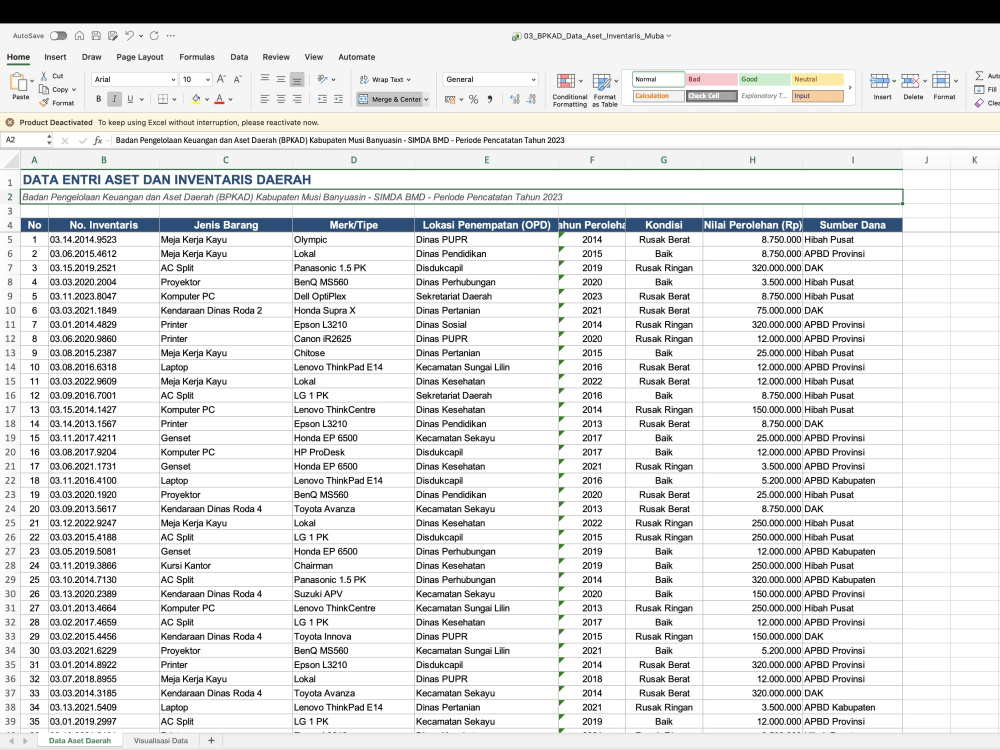This screenshot has width=1000, height=750.
Task: Click the Increase Decimal icon
Action: [515, 99]
